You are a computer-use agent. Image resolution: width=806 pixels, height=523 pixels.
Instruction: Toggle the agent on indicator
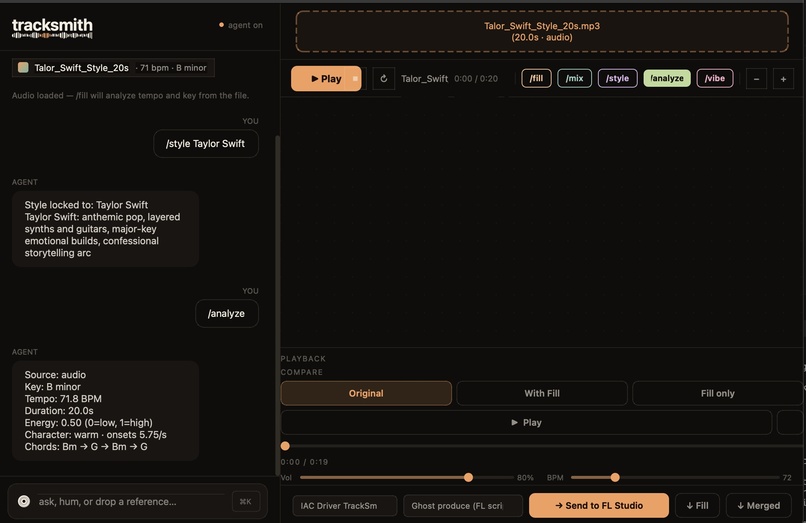tap(241, 25)
